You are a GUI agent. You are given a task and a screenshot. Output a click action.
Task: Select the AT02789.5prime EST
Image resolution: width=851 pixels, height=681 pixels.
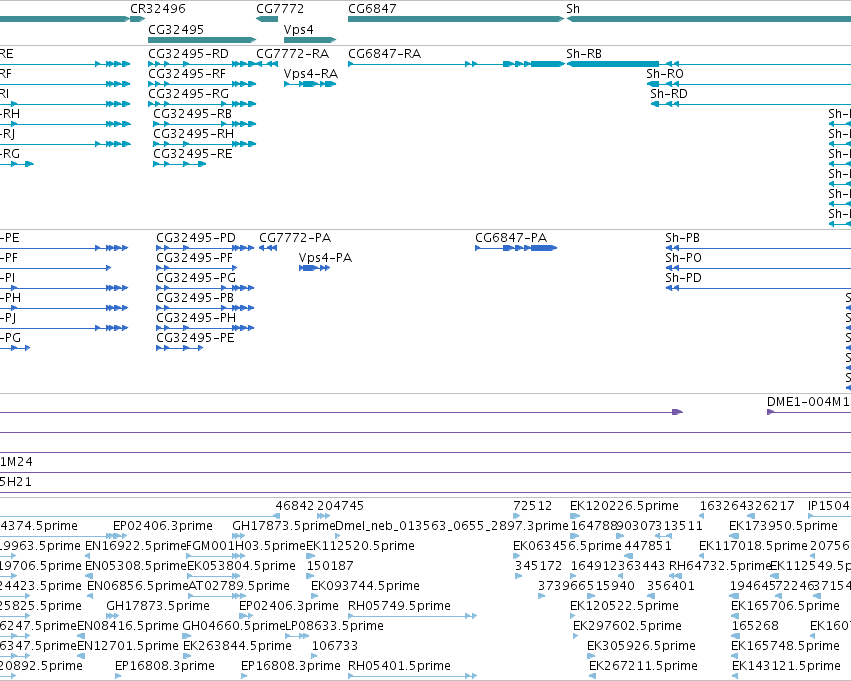[239, 586]
